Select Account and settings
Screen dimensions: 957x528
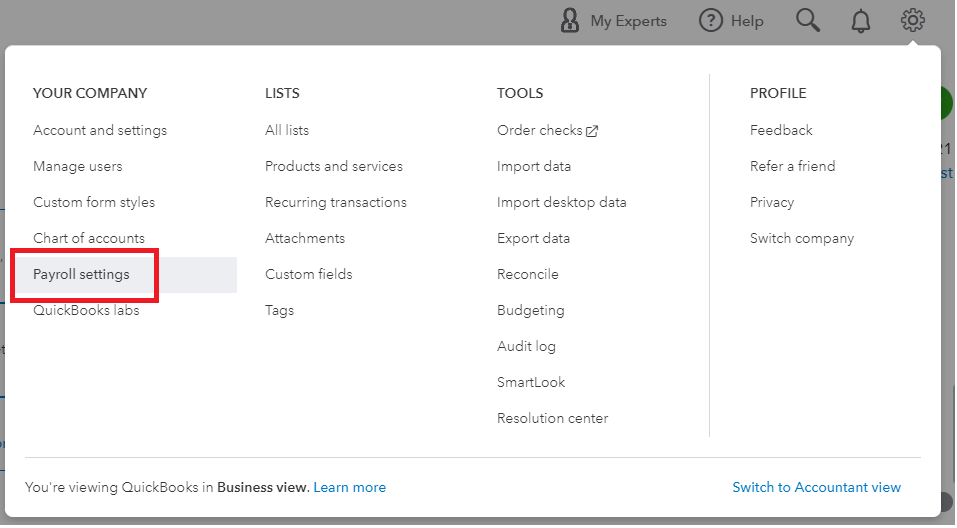100,130
